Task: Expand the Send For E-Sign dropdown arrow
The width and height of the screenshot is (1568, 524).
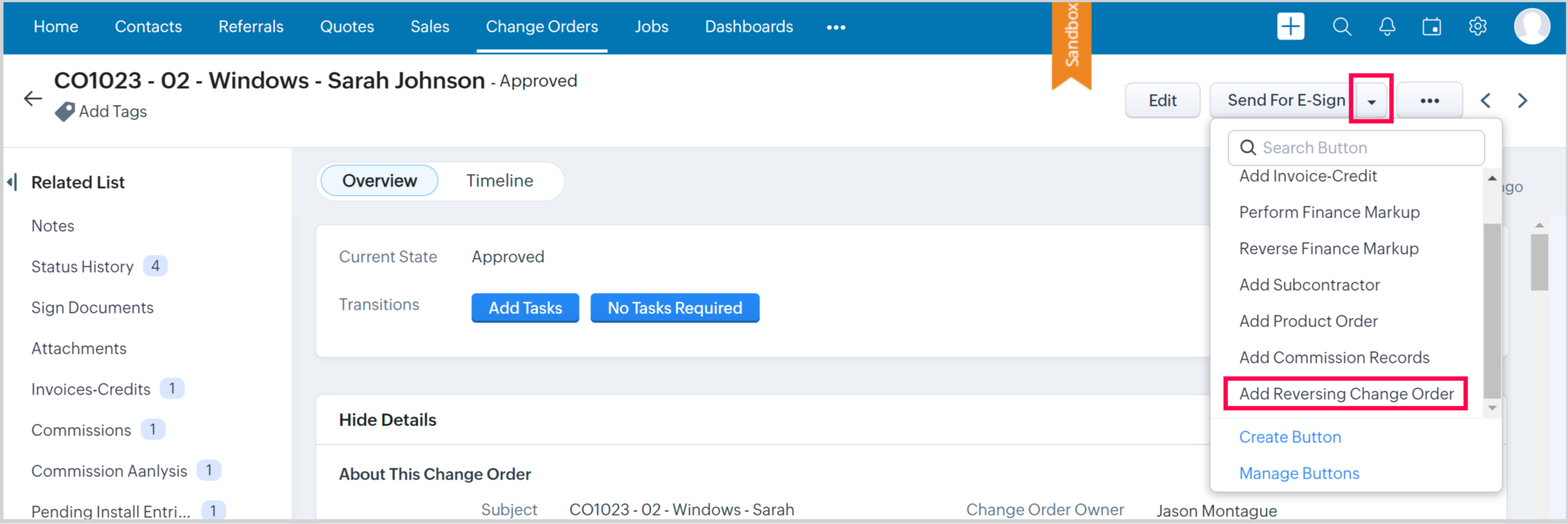Action: (1371, 101)
